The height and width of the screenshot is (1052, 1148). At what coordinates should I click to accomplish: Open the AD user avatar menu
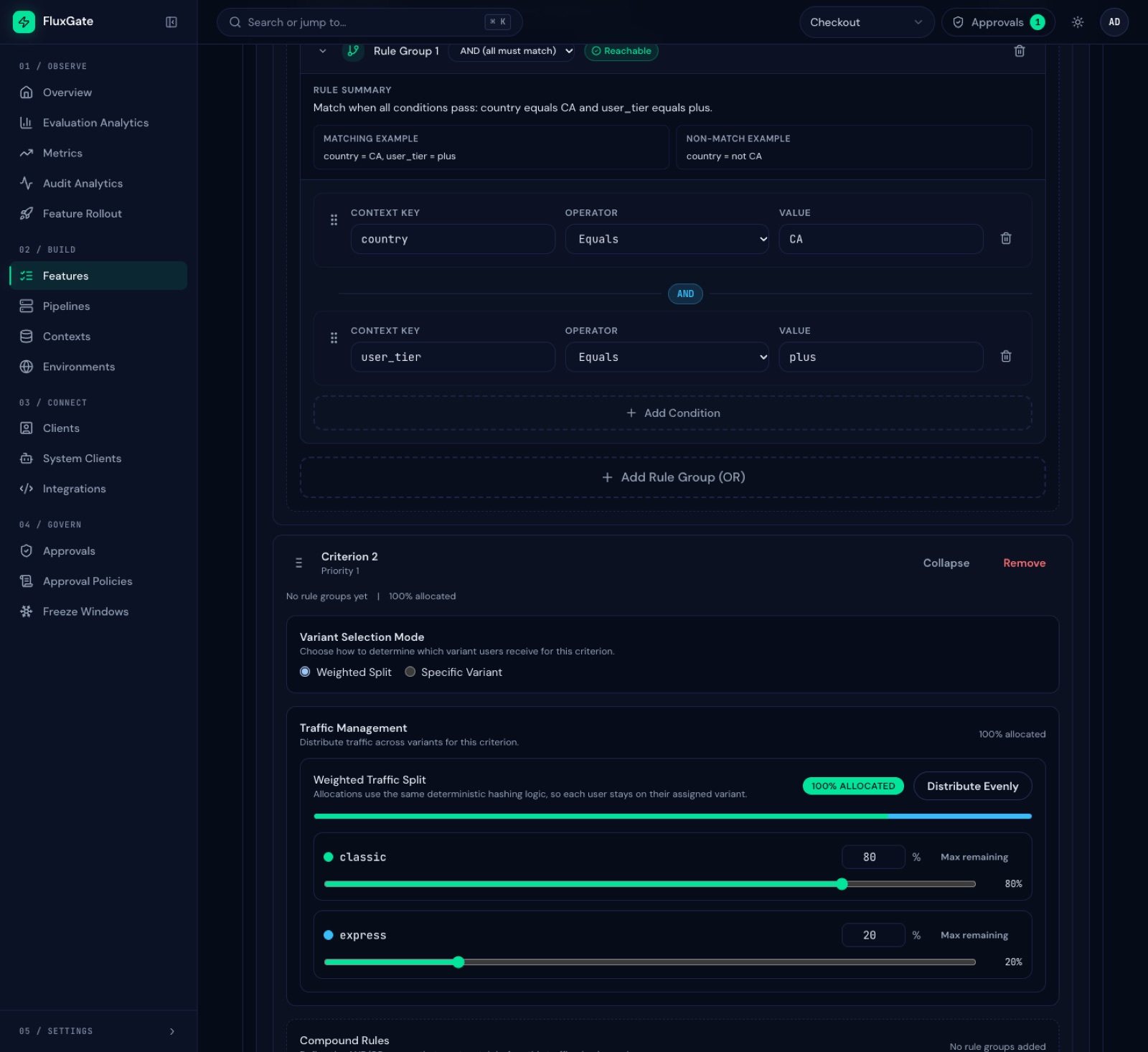tap(1114, 22)
